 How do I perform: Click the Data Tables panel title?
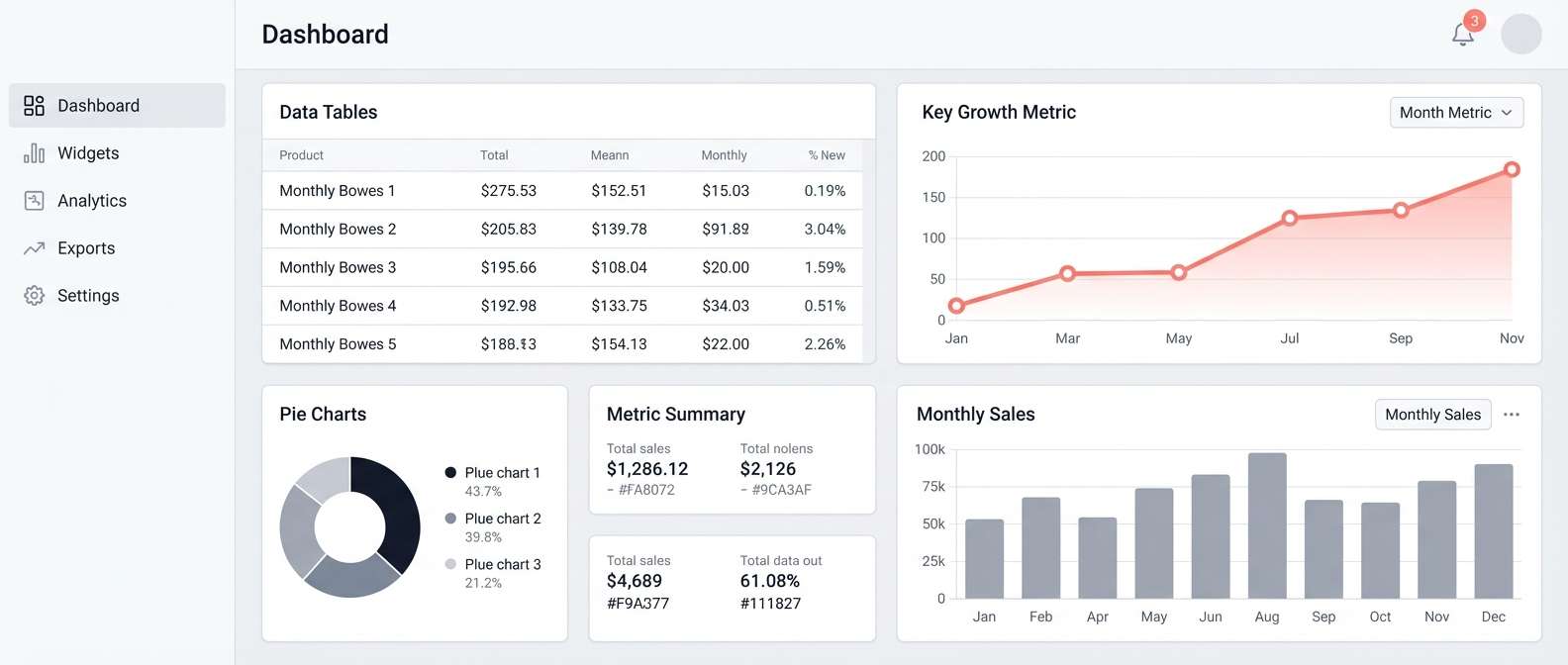(328, 112)
